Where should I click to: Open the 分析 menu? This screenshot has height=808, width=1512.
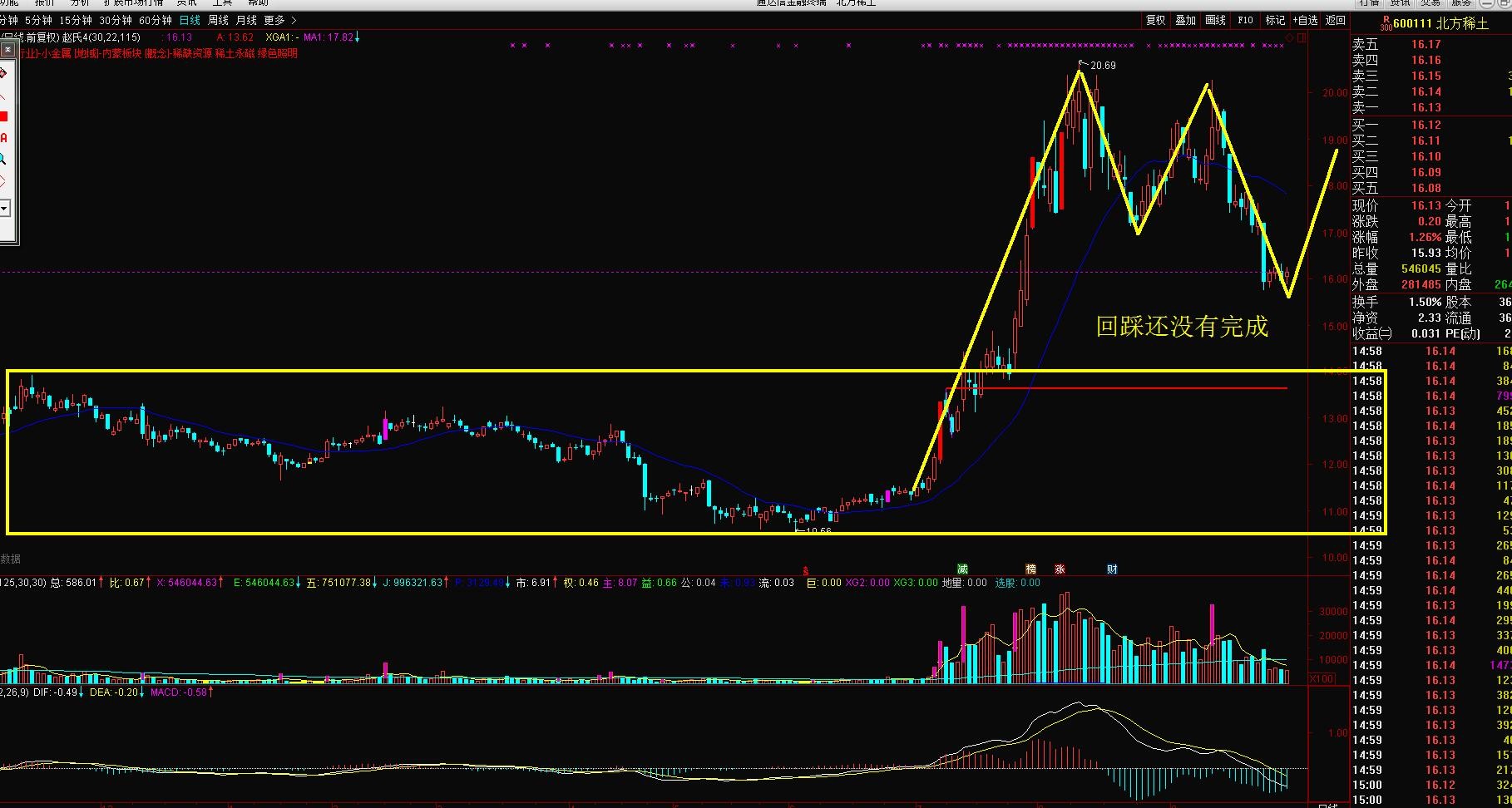click(x=80, y=3)
